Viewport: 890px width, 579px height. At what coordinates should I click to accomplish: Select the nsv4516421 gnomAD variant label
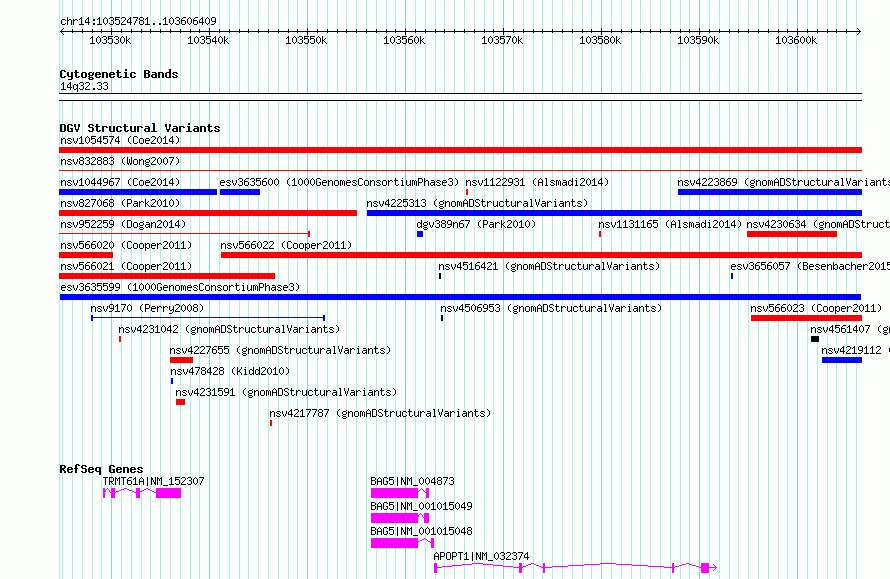(x=549, y=266)
